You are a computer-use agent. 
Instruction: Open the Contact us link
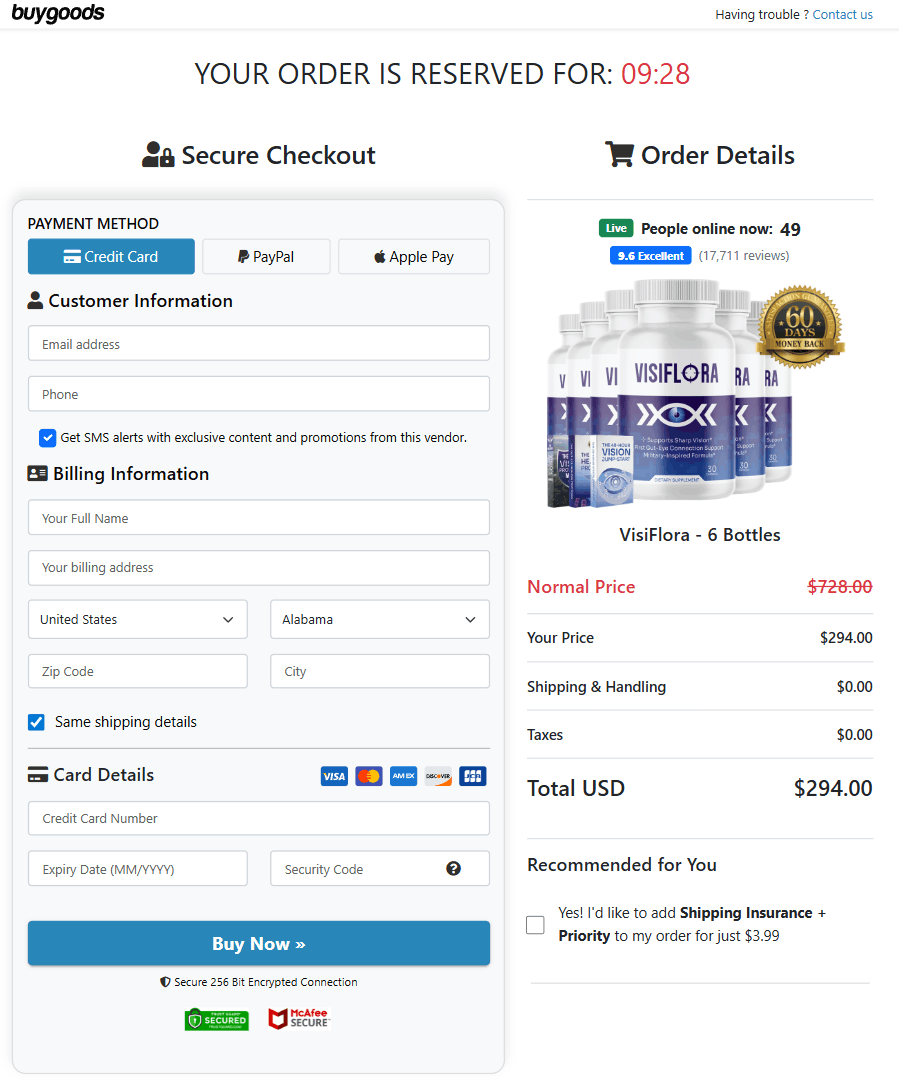[x=842, y=14]
